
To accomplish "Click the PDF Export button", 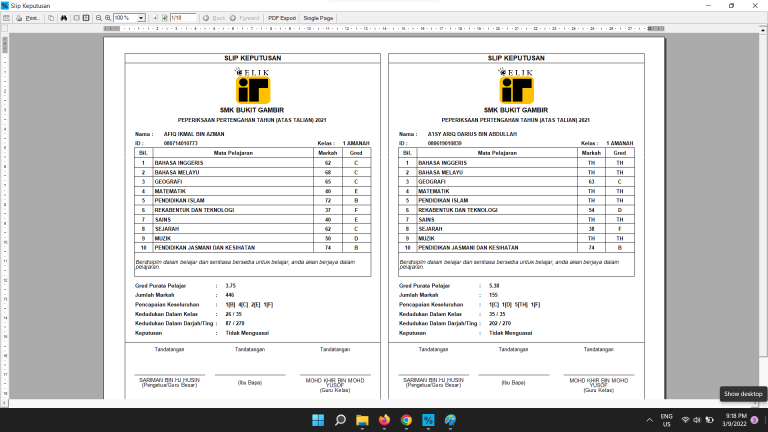I will tap(281, 18).
